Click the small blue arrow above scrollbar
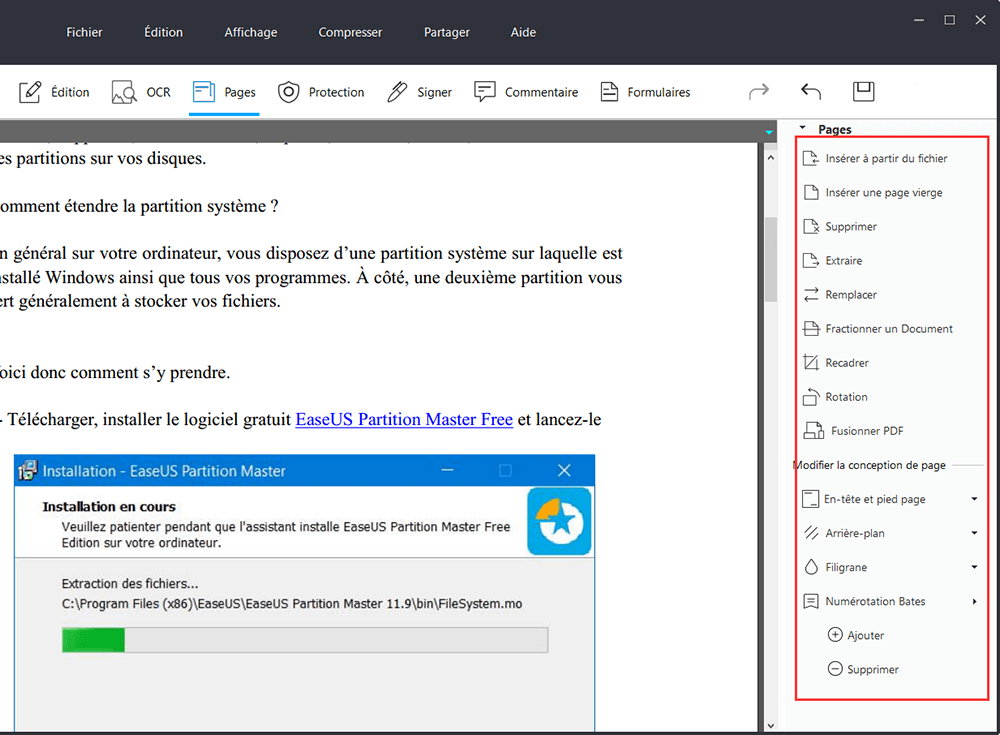The width and height of the screenshot is (1000, 735). (769, 133)
